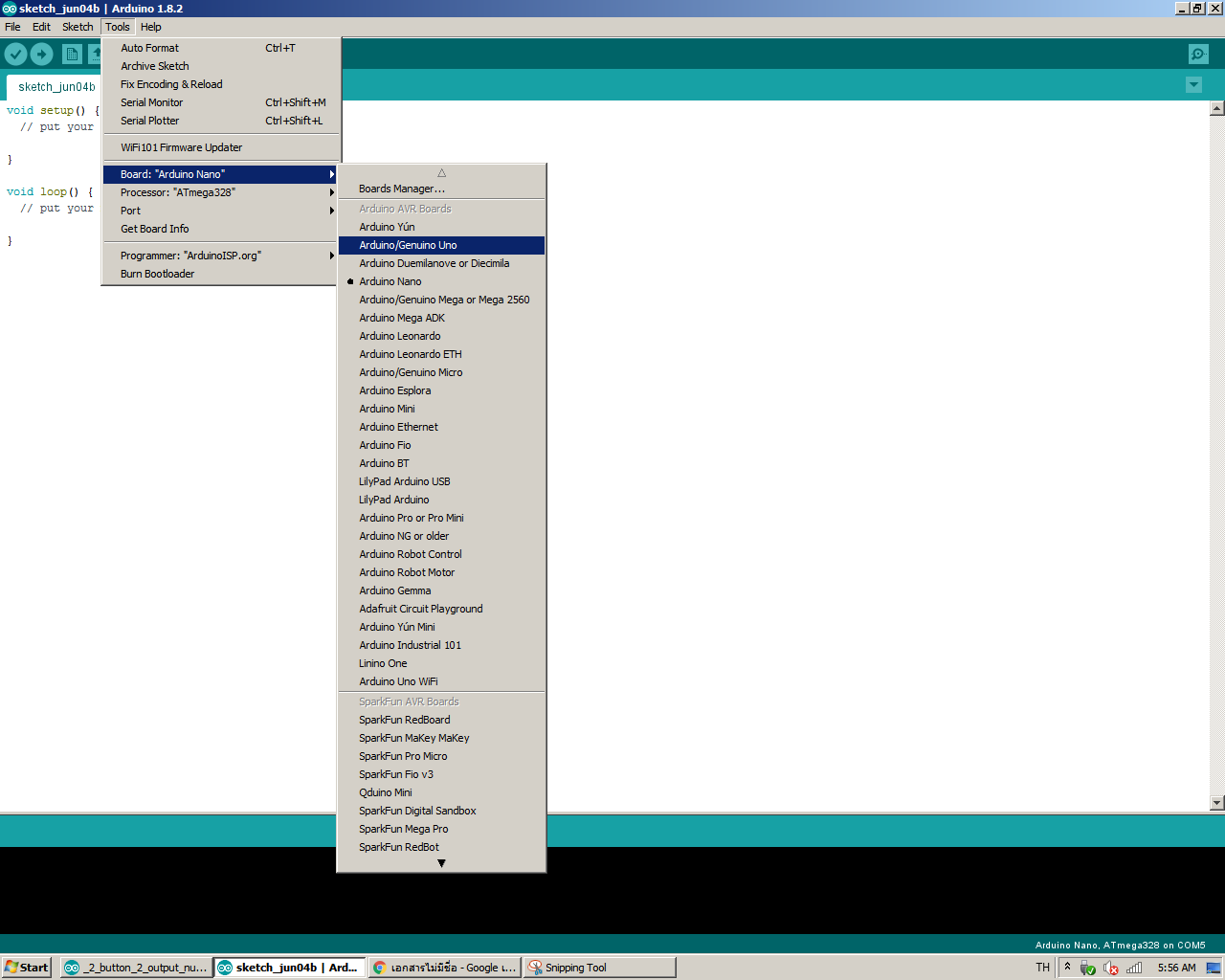Expand the Programmer: "ArduinoISP.org" submenu
Screen dimensions: 1225x980
coord(221,256)
